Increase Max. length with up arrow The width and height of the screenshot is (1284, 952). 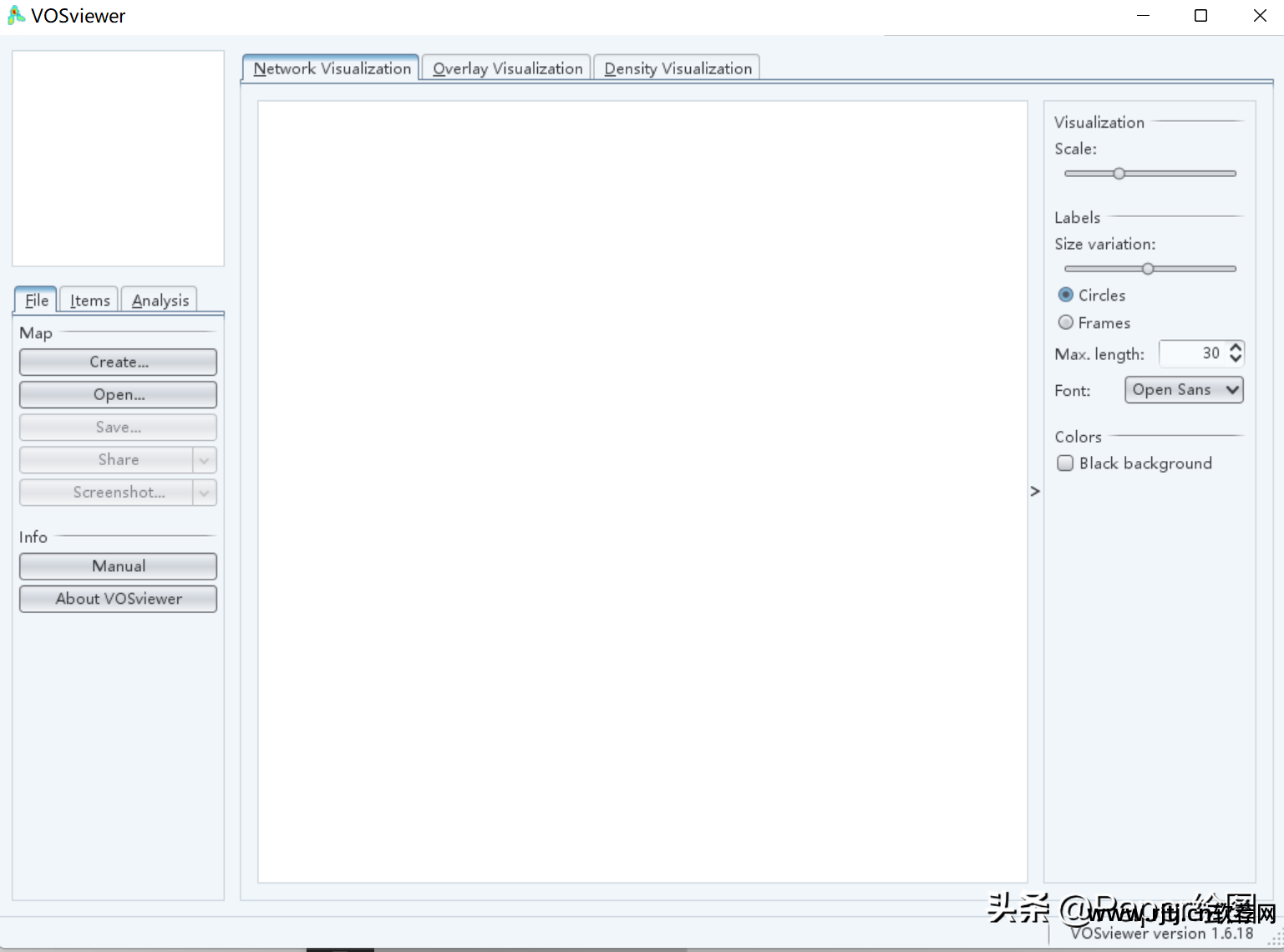pyautogui.click(x=1236, y=347)
